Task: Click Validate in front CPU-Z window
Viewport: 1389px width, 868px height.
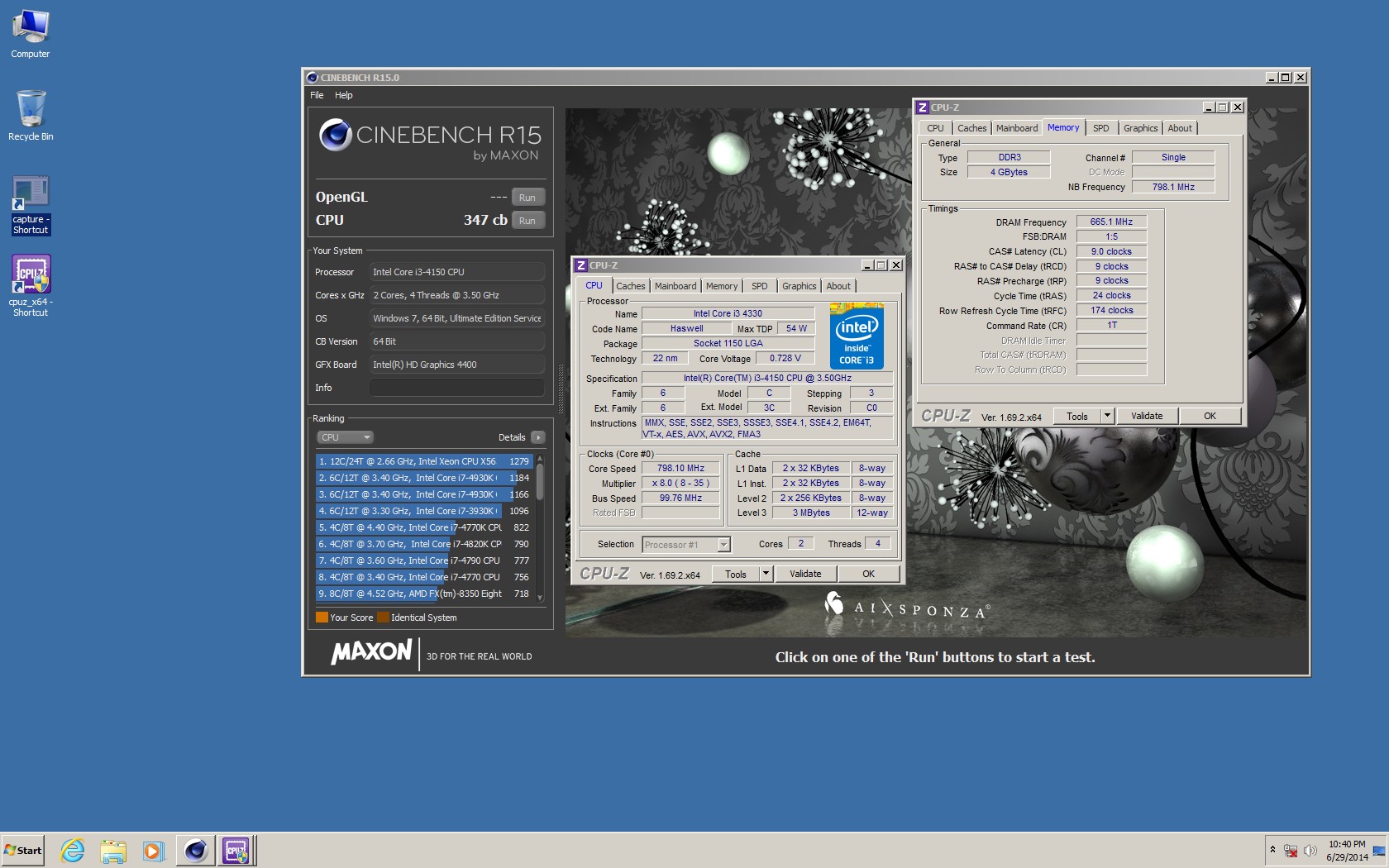Action: point(805,574)
